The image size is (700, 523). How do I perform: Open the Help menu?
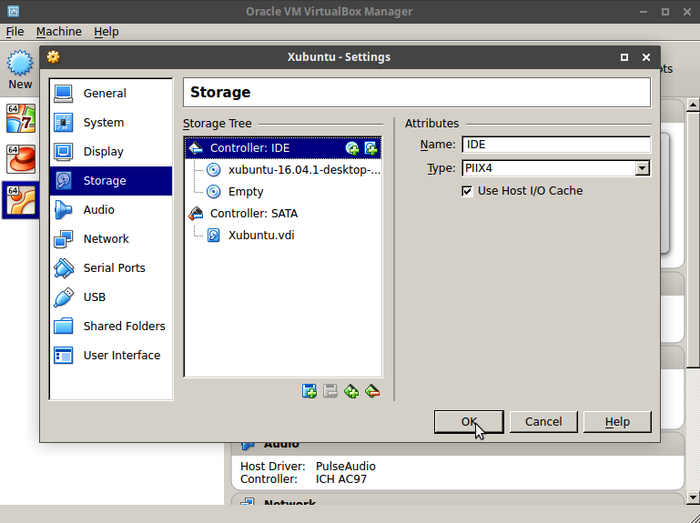pyautogui.click(x=106, y=32)
